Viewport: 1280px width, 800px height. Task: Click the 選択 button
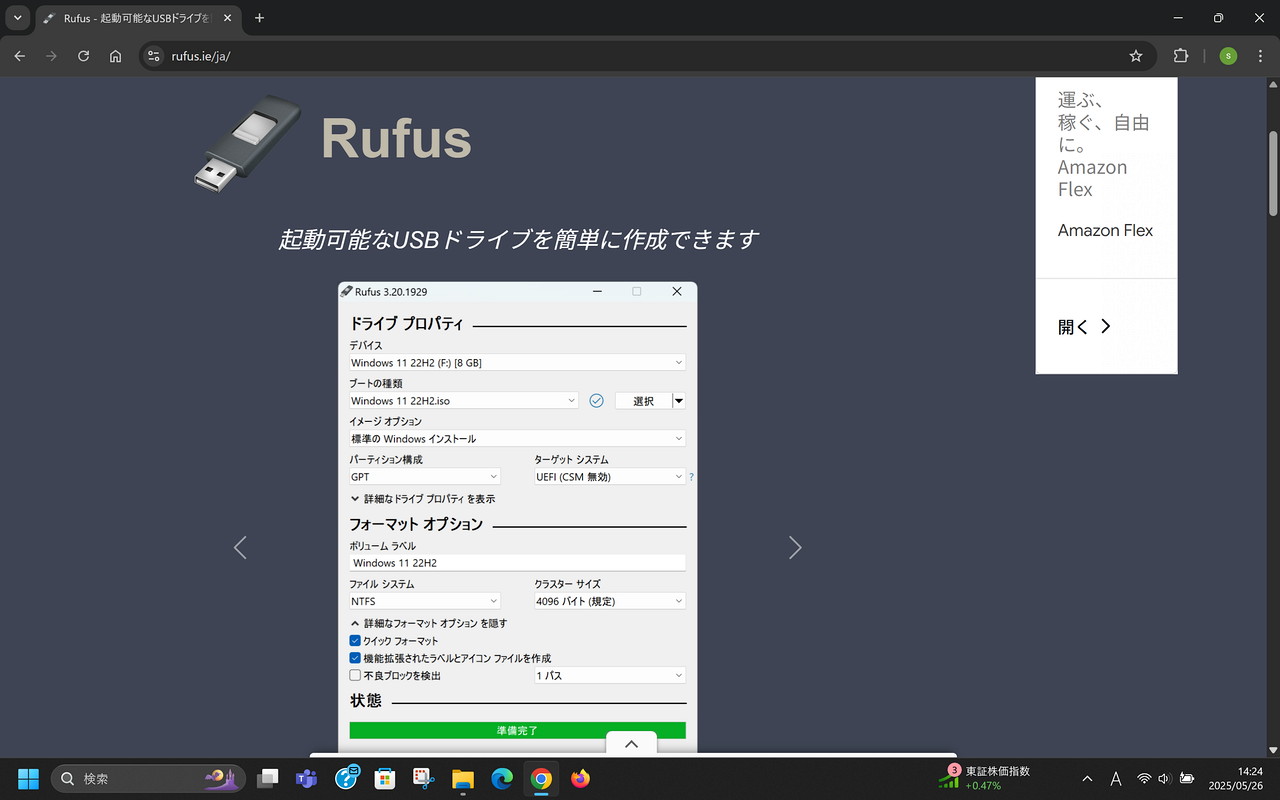643,401
